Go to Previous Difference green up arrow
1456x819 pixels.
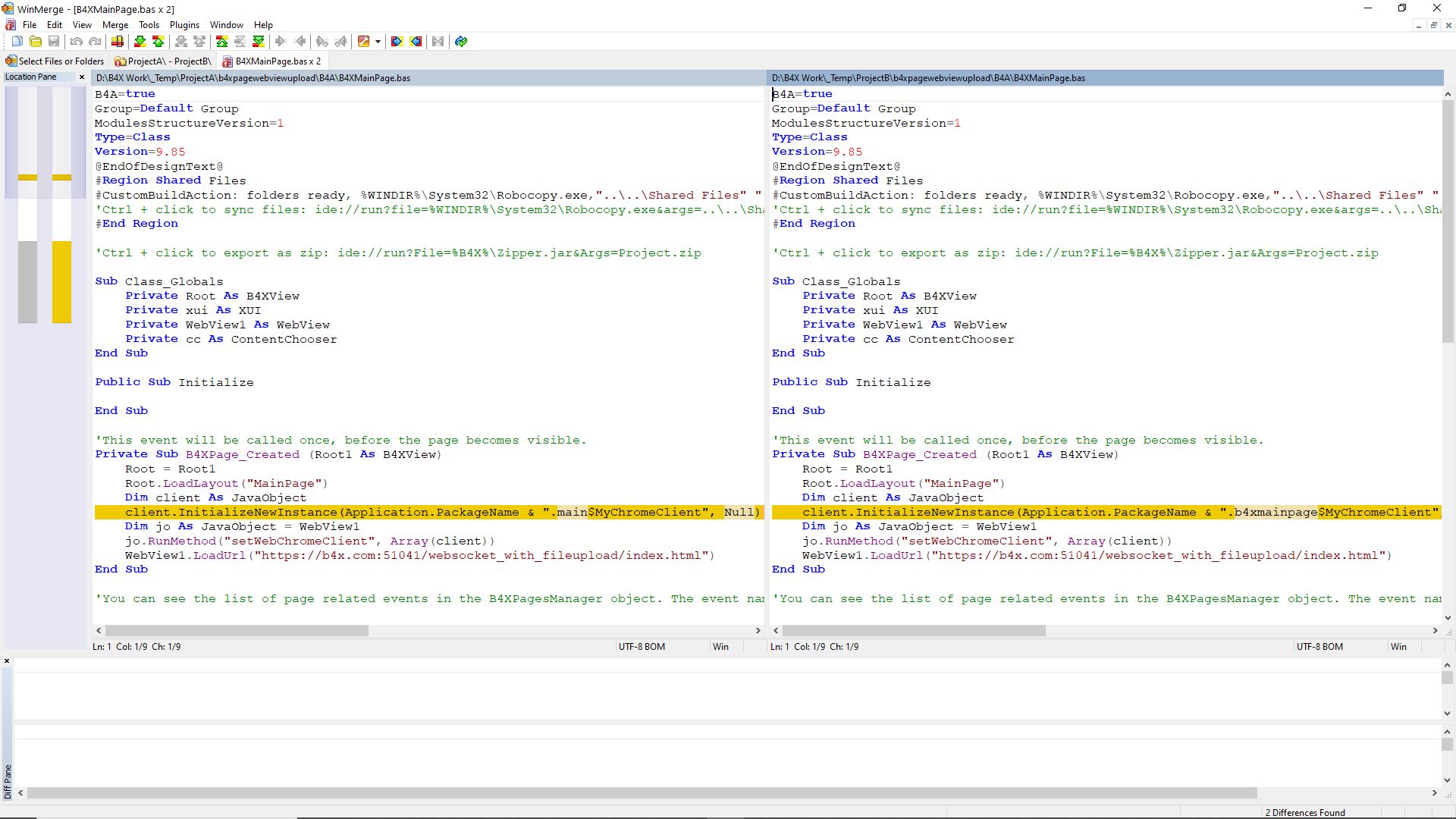(x=158, y=42)
